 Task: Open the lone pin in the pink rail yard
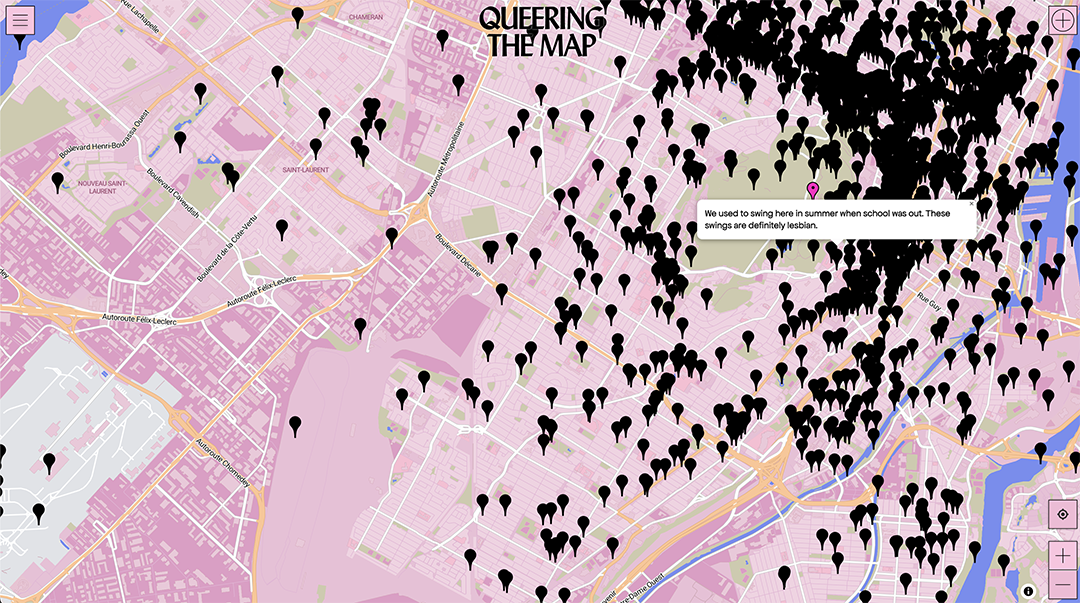295,426
